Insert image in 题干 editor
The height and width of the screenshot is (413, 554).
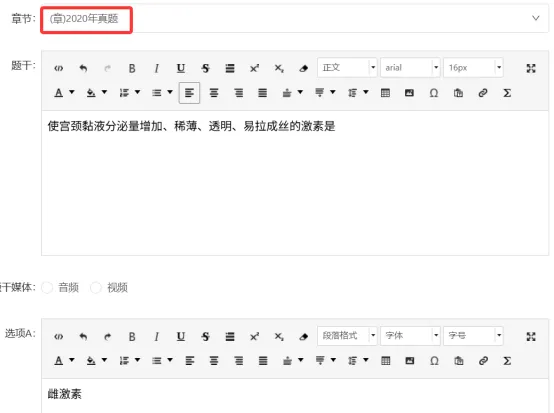pos(409,93)
